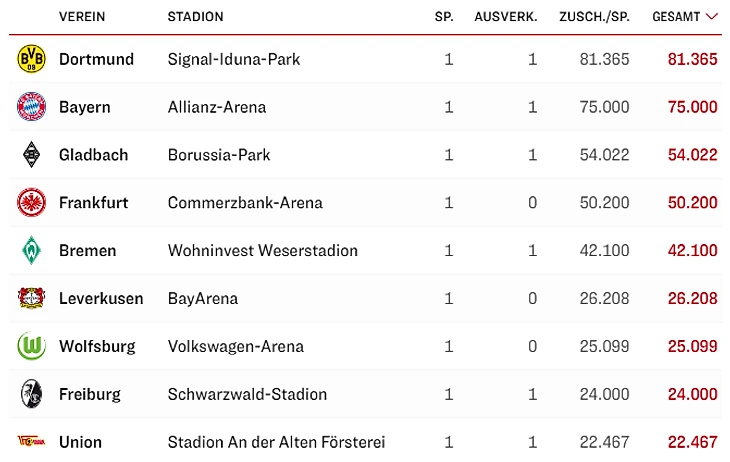Sort by the STADION column header

(x=195, y=17)
